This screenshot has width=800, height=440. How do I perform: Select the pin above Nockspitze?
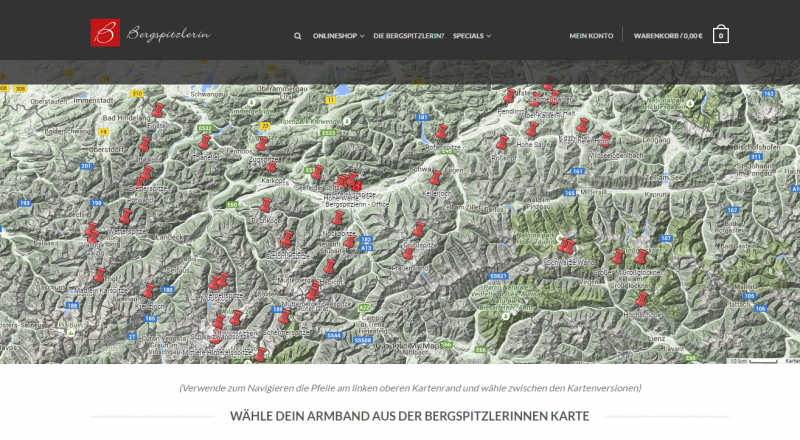[x=338, y=218]
